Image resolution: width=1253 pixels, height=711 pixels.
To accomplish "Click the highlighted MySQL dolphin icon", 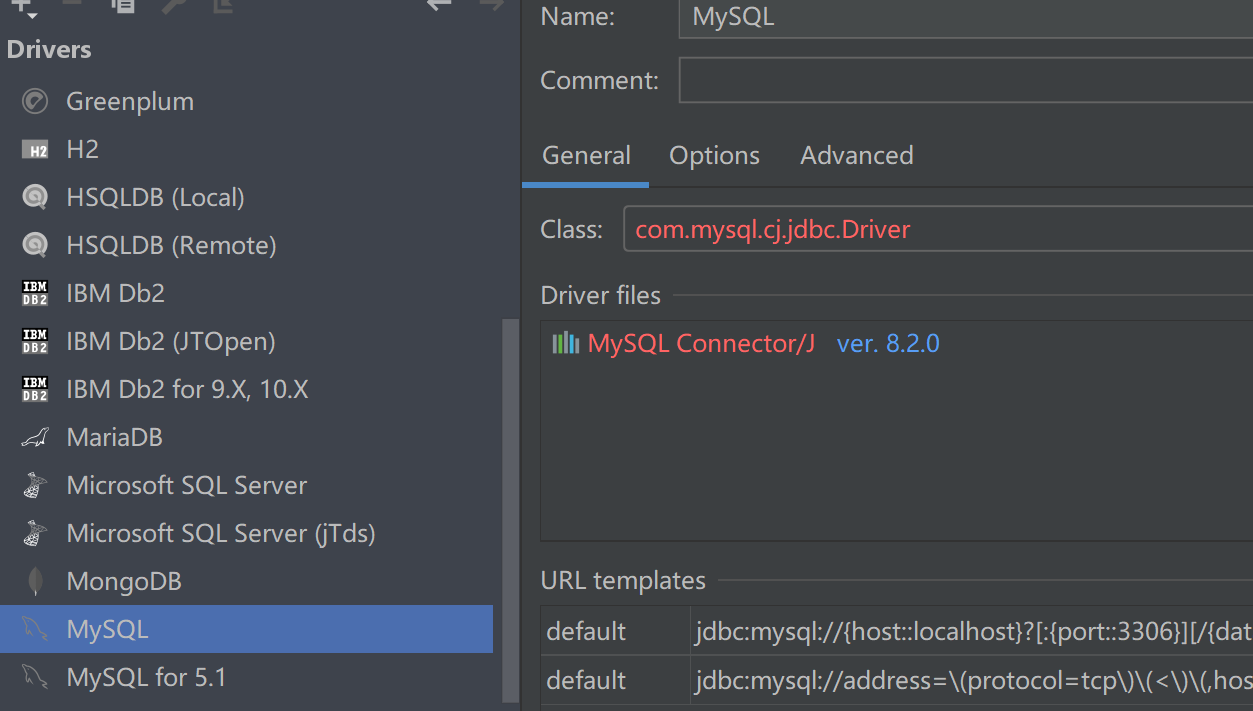I will pyautogui.click(x=35, y=629).
